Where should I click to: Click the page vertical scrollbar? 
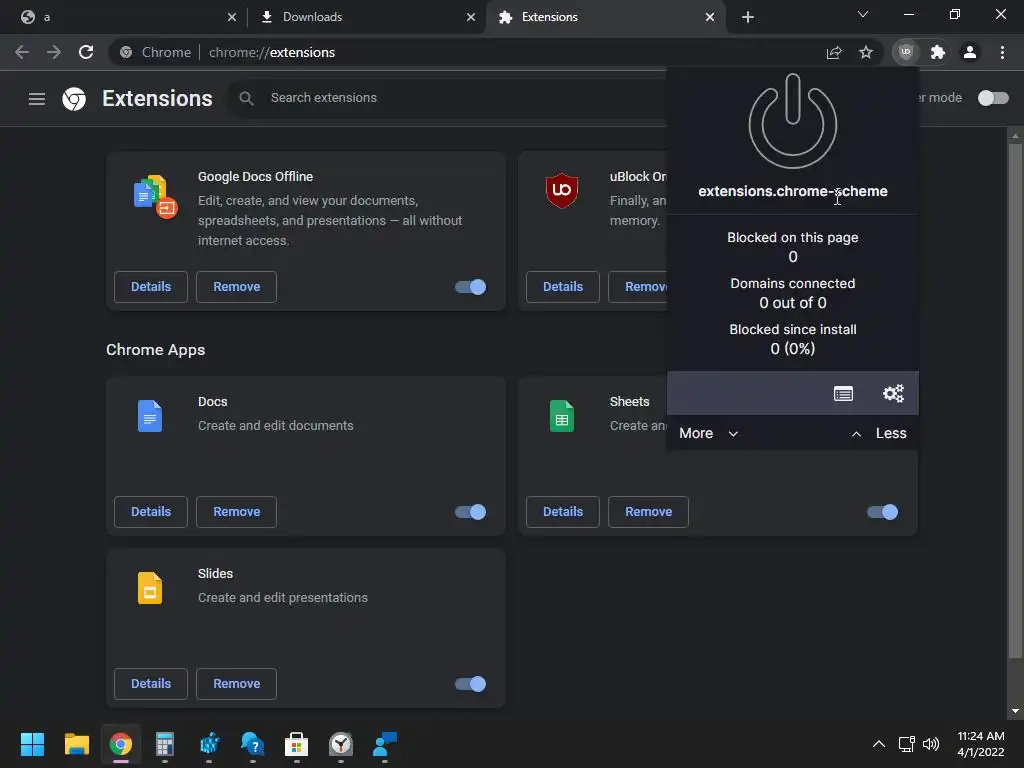[x=1014, y=400]
